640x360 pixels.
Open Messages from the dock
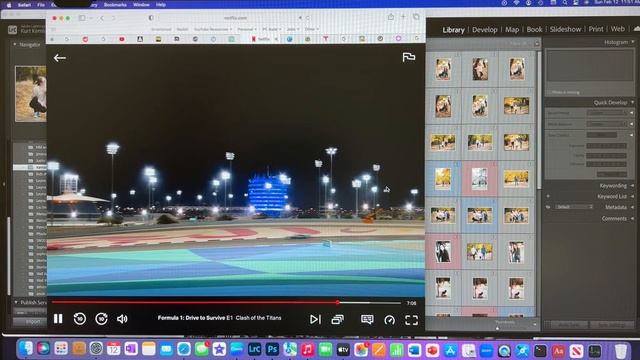click(201, 349)
